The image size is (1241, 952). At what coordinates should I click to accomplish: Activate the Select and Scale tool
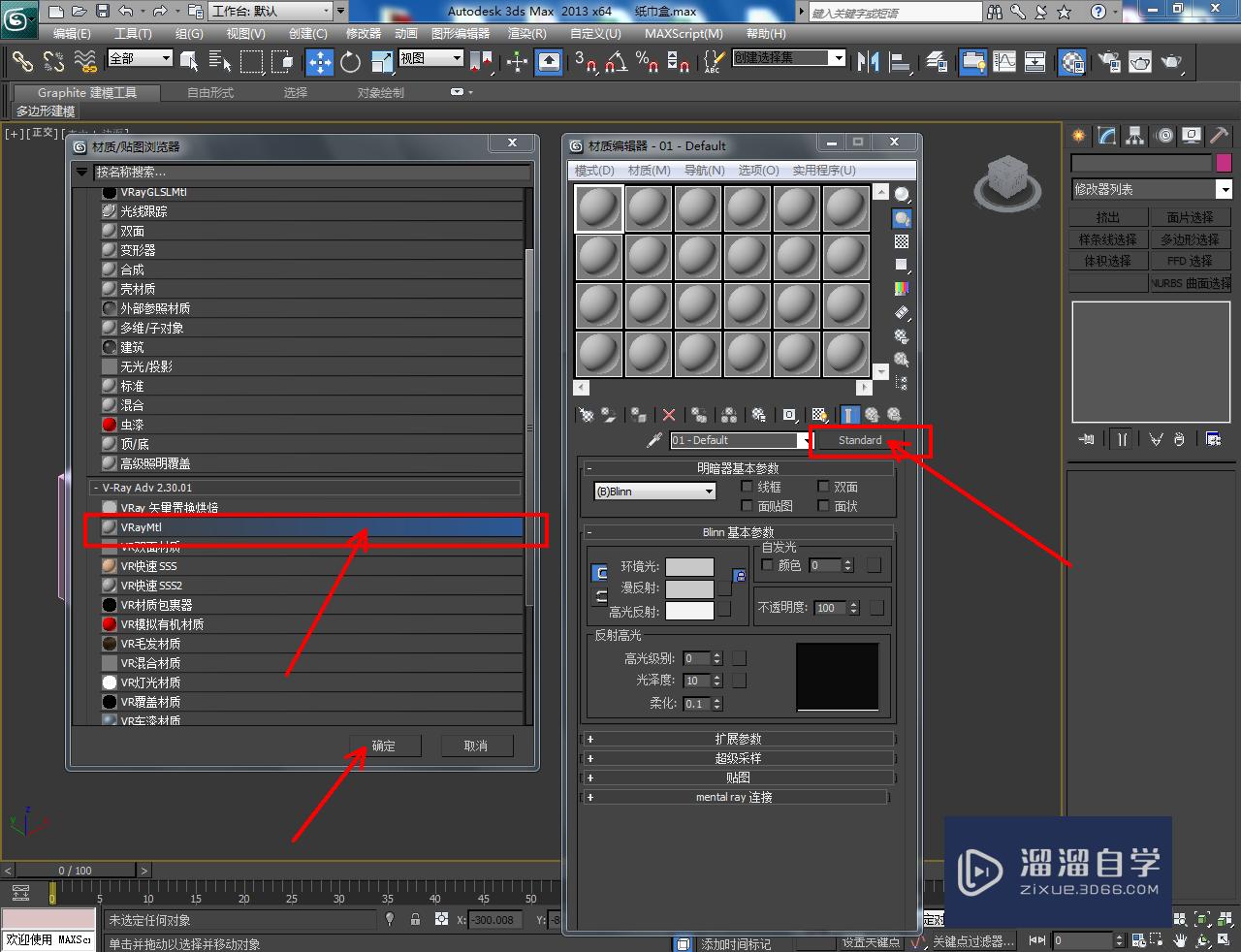coord(382,62)
